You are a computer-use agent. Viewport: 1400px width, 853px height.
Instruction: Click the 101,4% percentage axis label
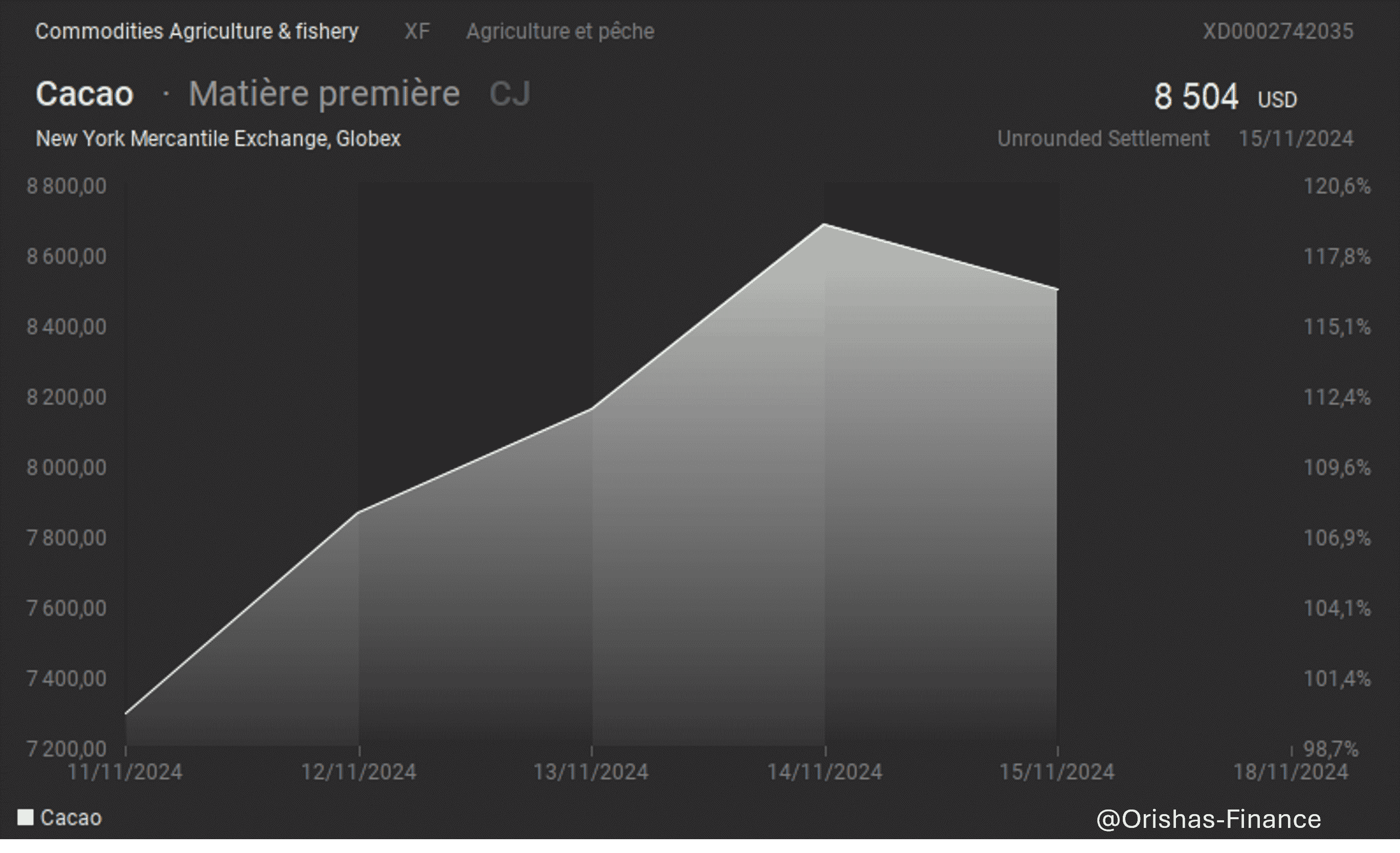point(1337,679)
